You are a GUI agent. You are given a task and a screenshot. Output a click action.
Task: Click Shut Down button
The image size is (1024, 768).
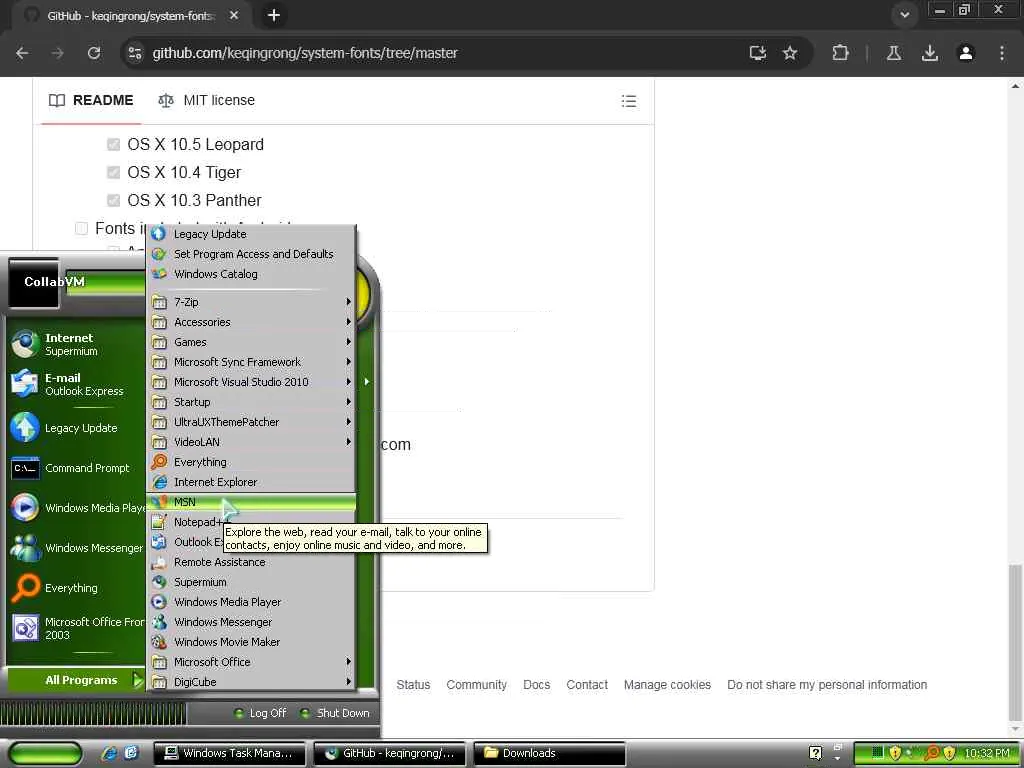point(335,713)
